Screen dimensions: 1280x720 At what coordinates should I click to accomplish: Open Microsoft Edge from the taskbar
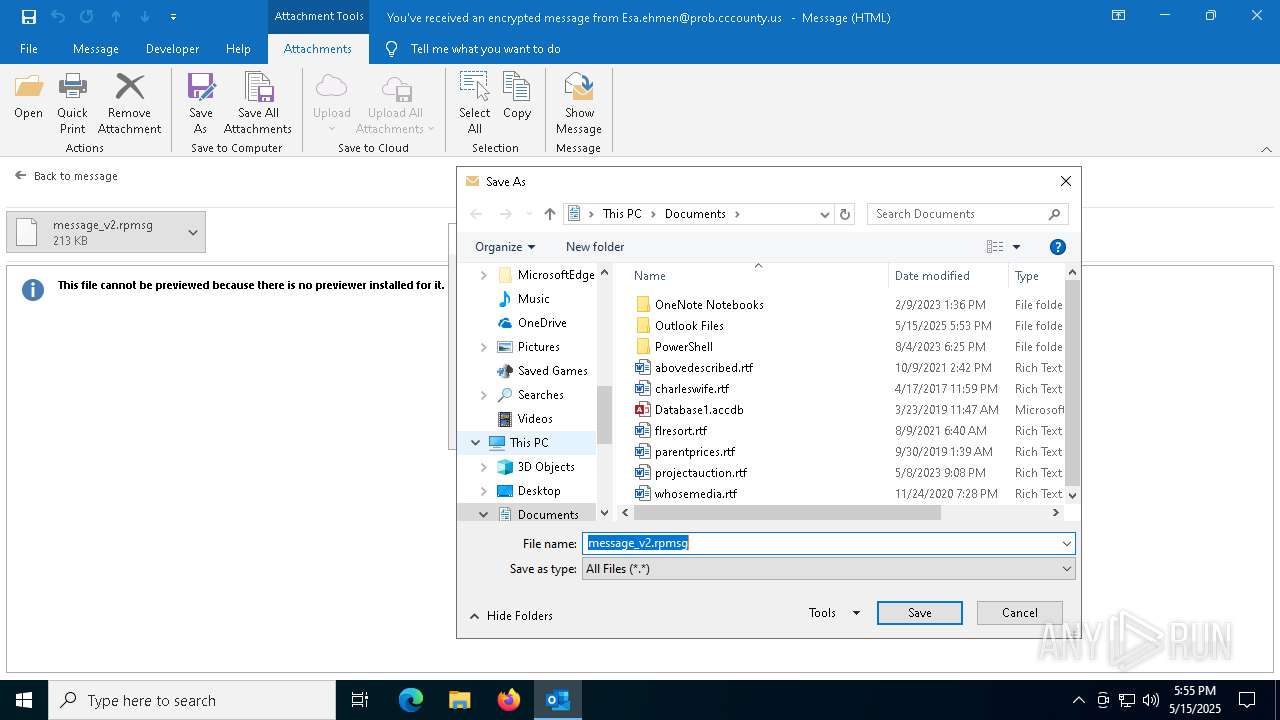[411, 700]
